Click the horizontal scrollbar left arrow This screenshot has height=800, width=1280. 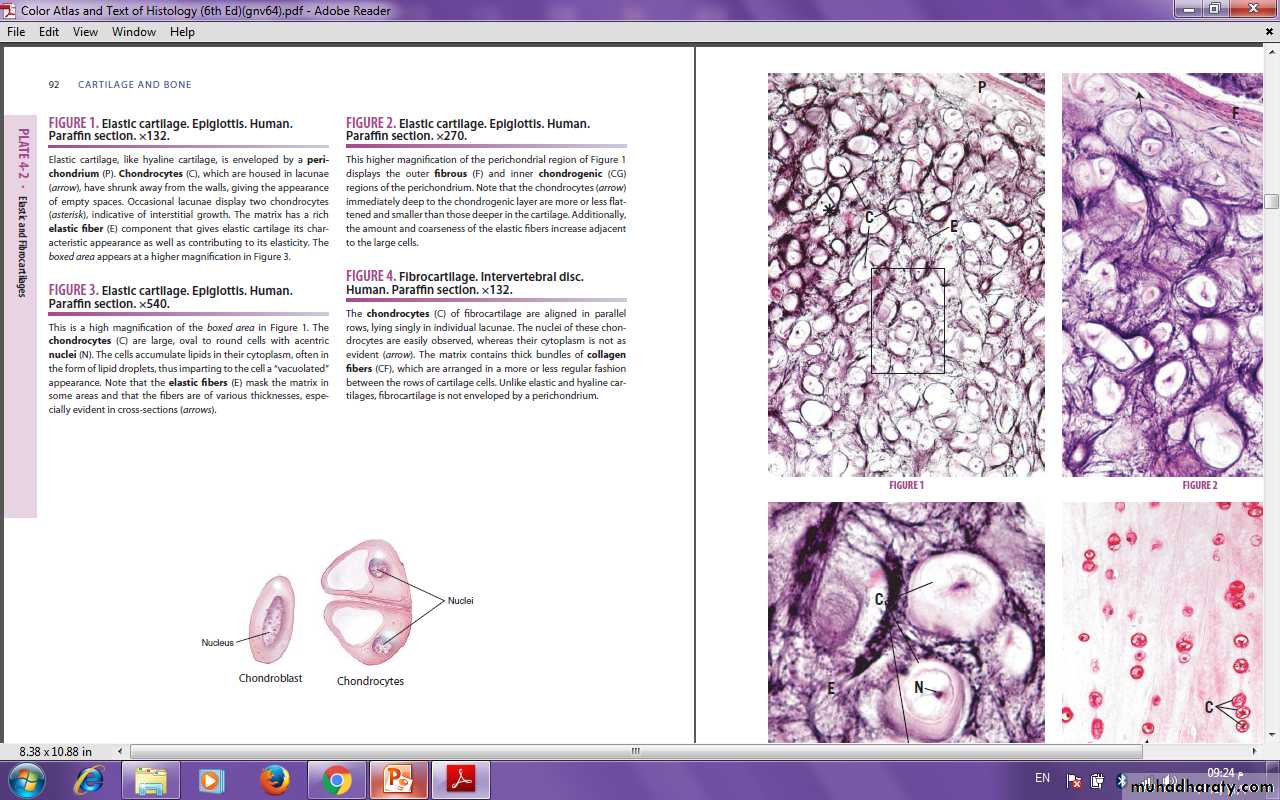(122, 751)
